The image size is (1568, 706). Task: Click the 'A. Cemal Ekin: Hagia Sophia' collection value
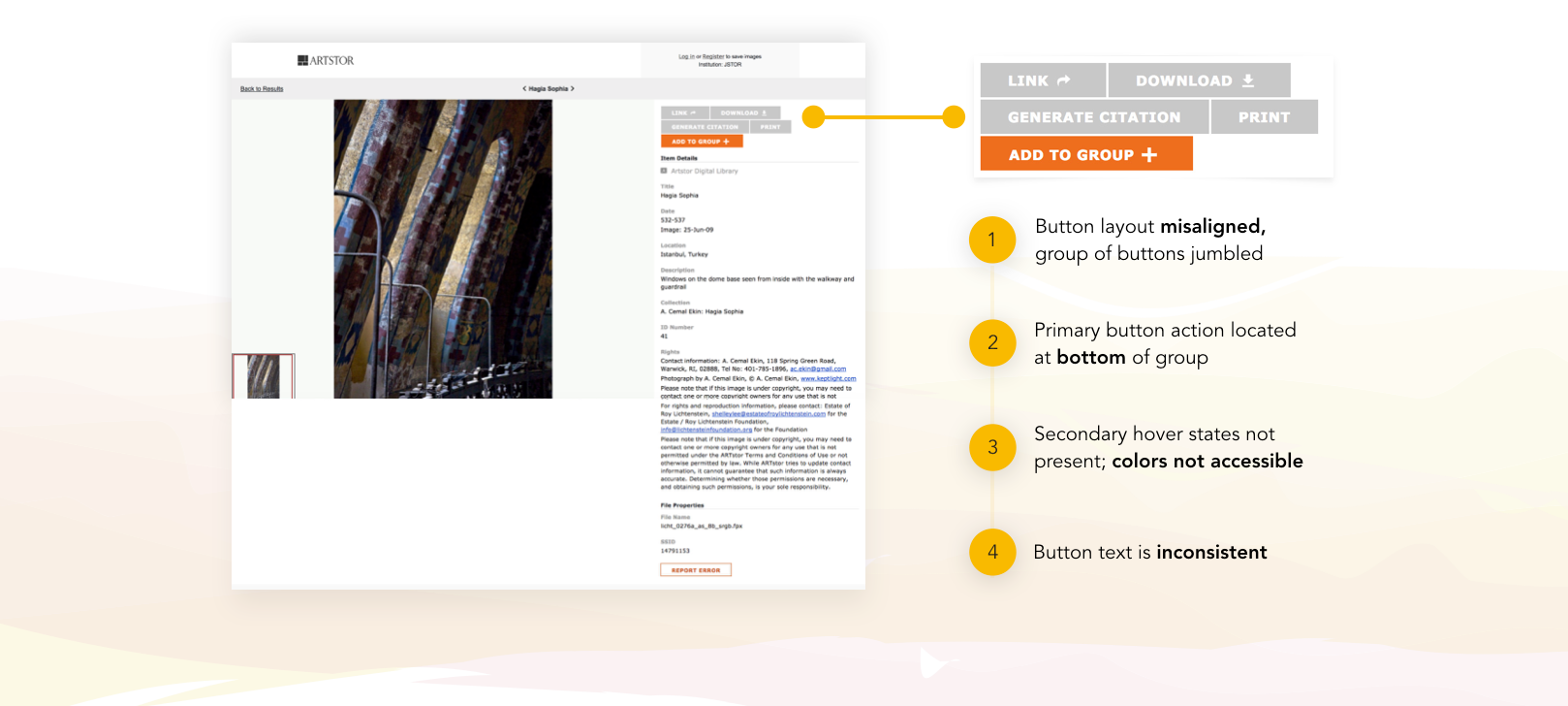pyautogui.click(x=702, y=311)
